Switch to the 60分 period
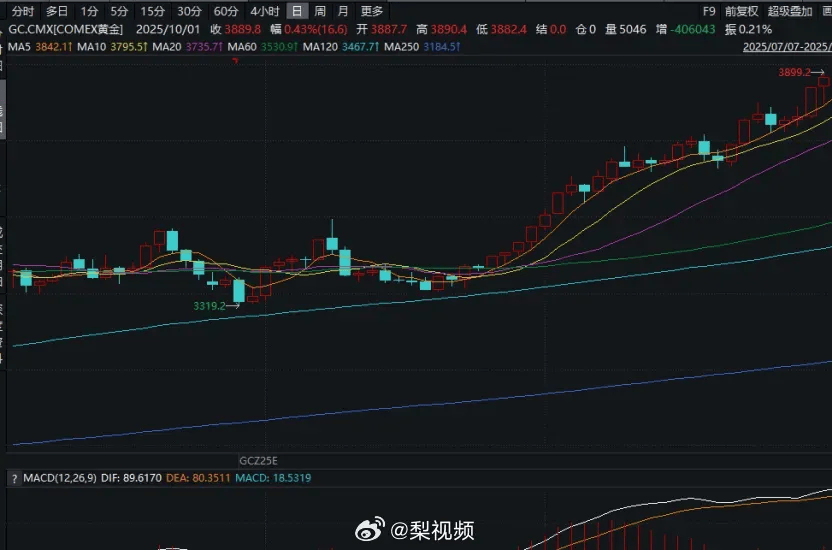 pos(226,11)
